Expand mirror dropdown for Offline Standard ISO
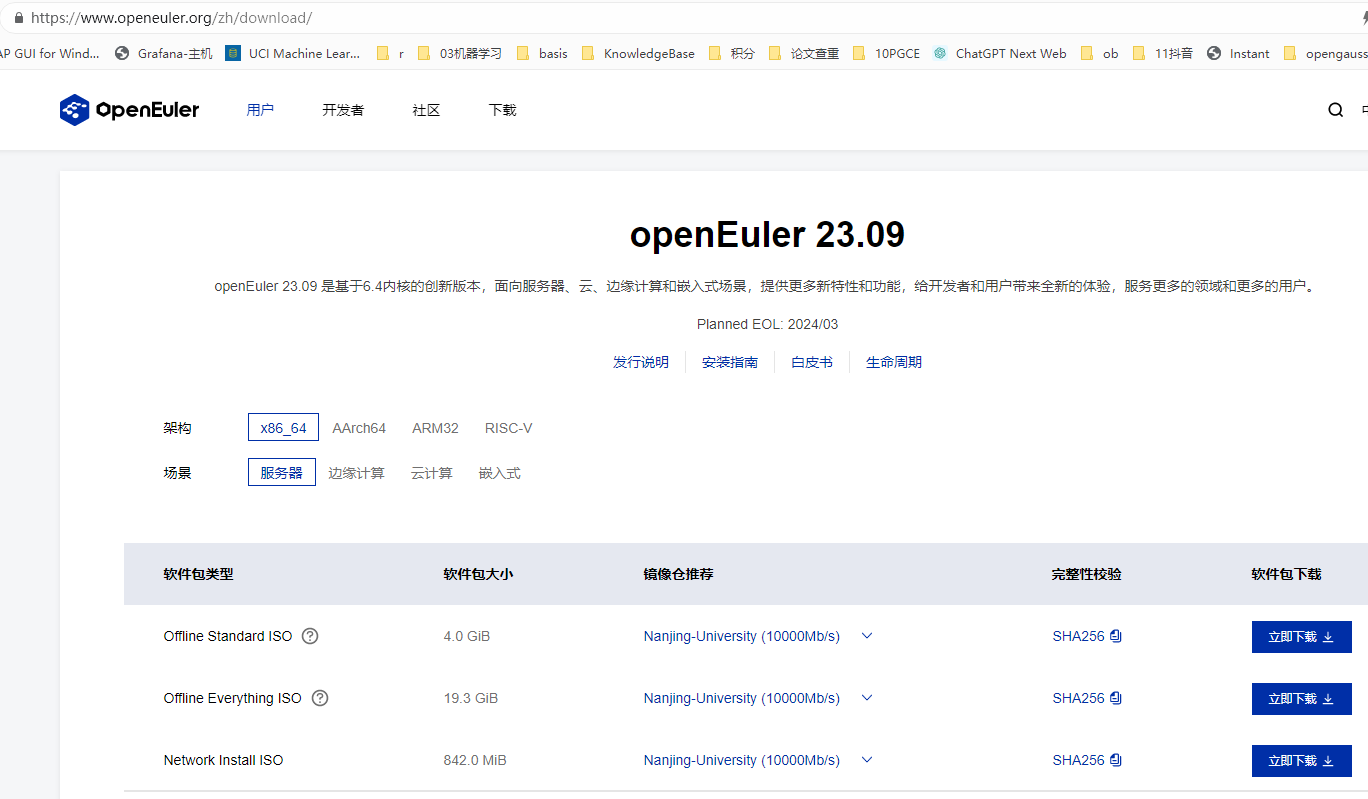 pyautogui.click(x=867, y=636)
